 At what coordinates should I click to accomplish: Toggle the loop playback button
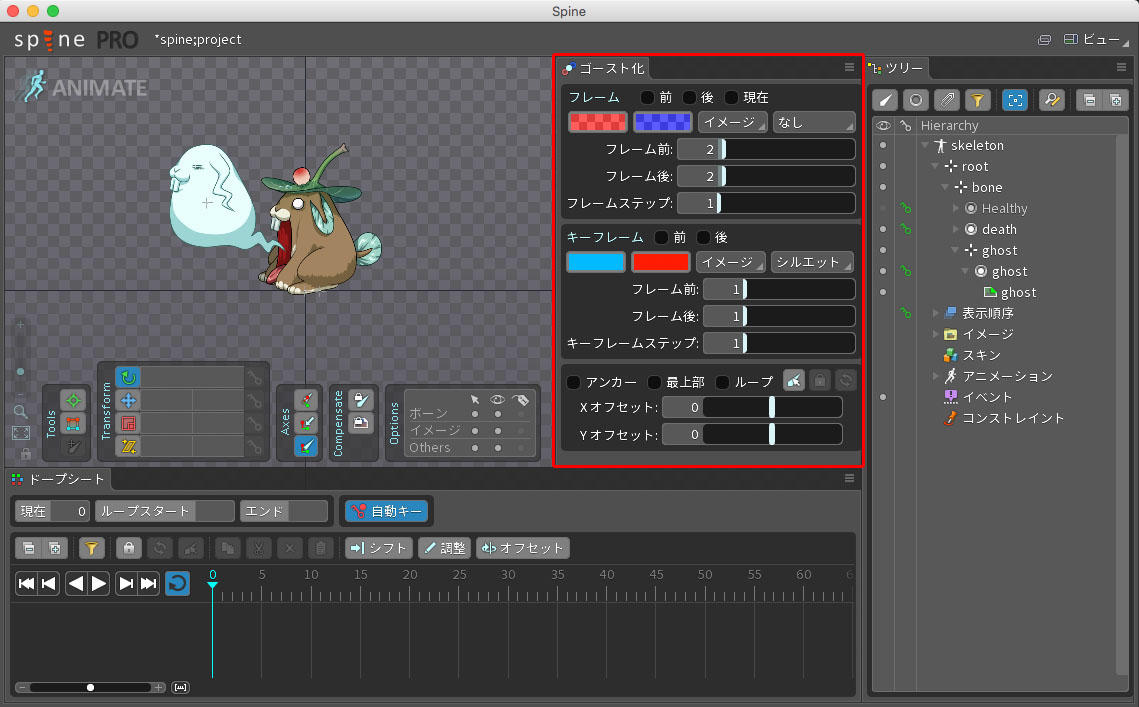point(177,583)
